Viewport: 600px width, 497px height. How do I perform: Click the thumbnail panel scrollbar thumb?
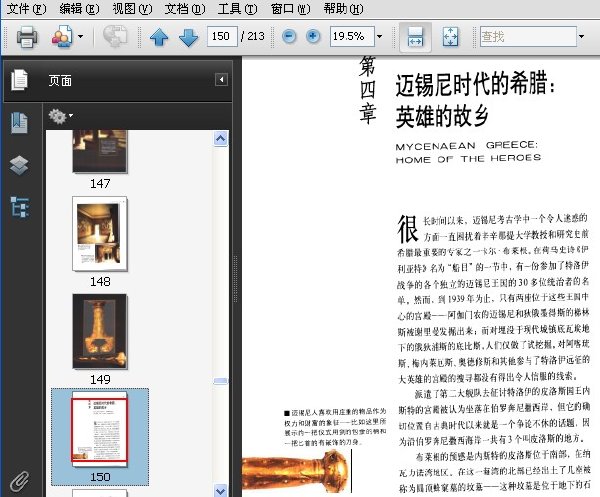click(221, 381)
